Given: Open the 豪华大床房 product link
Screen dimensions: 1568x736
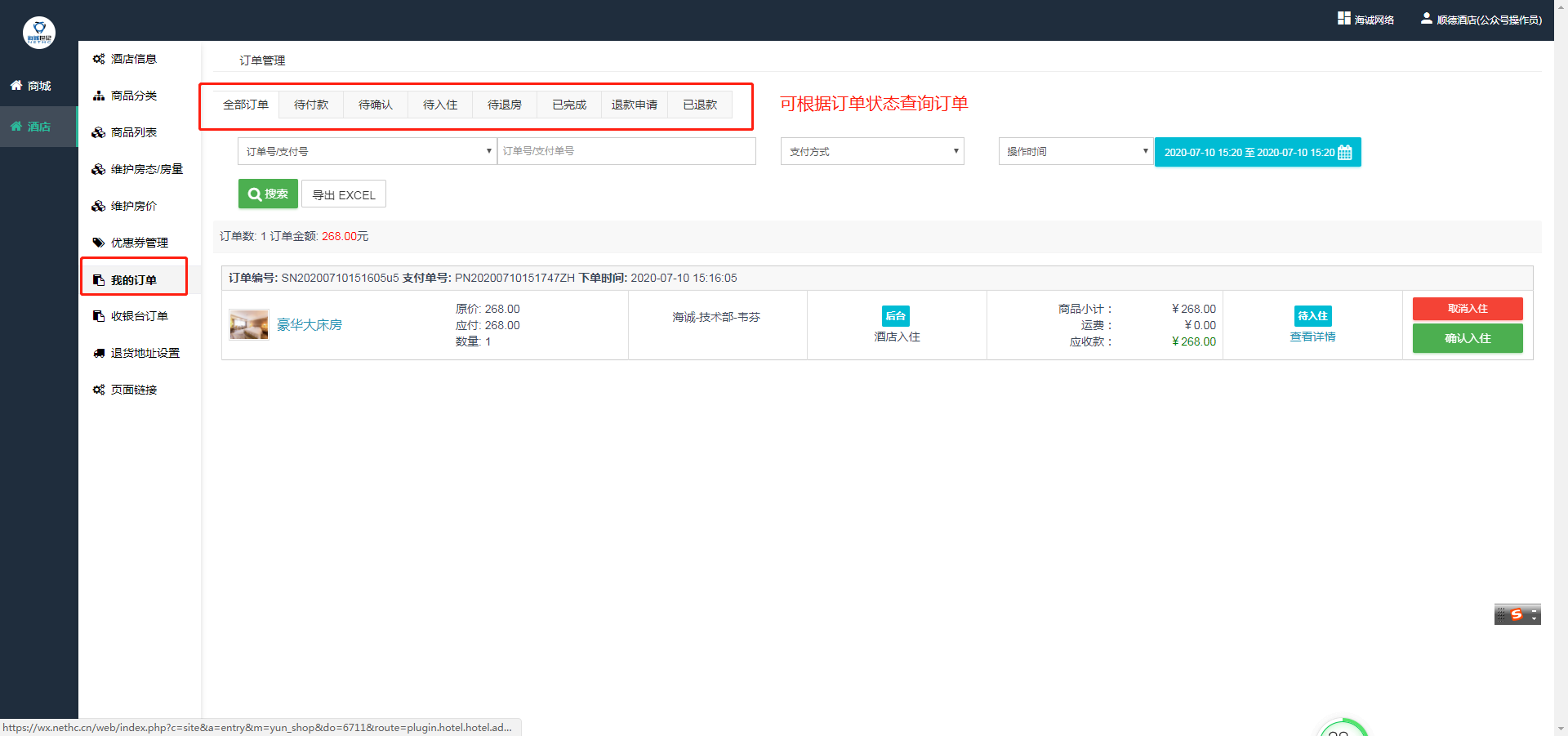Looking at the screenshot, I should click(x=310, y=324).
